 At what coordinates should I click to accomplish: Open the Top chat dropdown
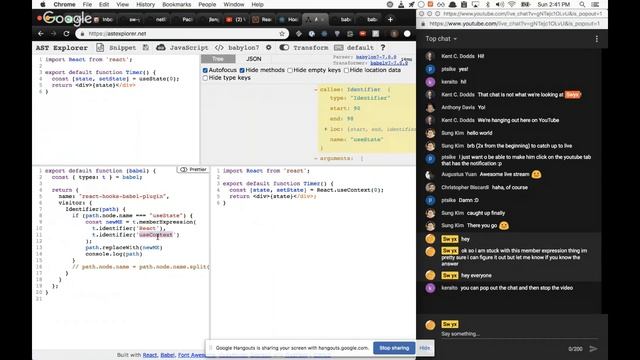441,39
